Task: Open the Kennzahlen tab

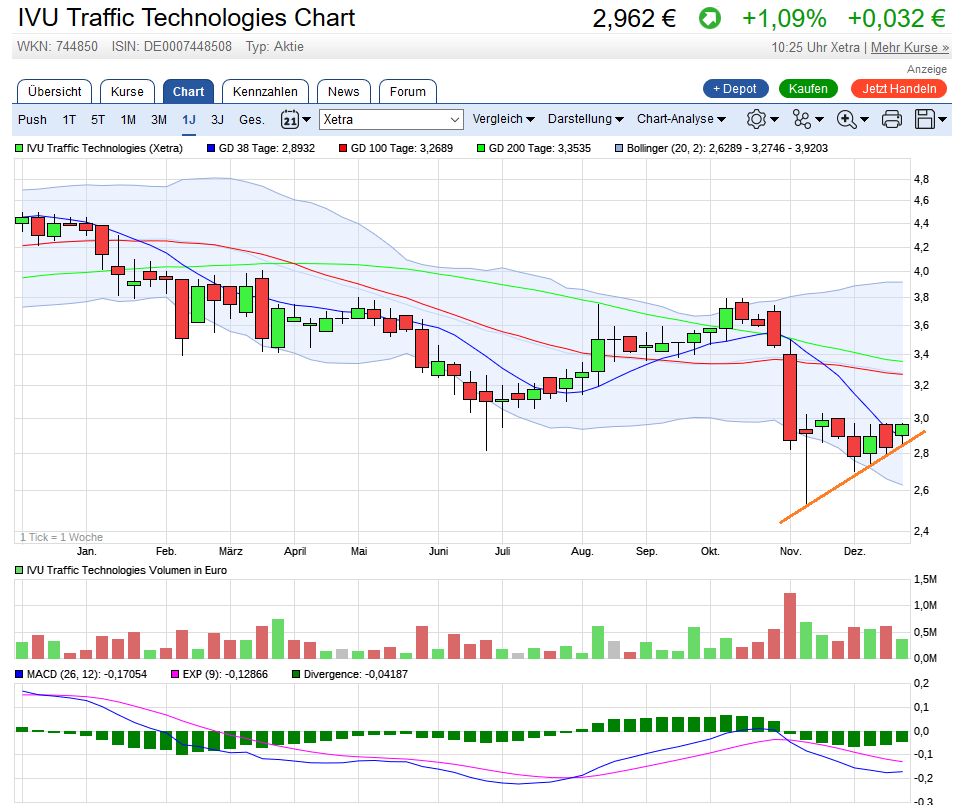Action: [265, 92]
